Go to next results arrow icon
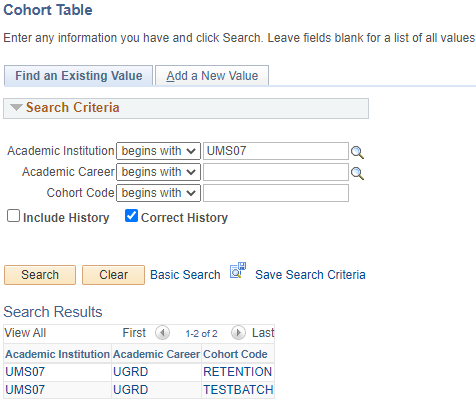Viewport: 476px width, 401px height. pos(238,333)
